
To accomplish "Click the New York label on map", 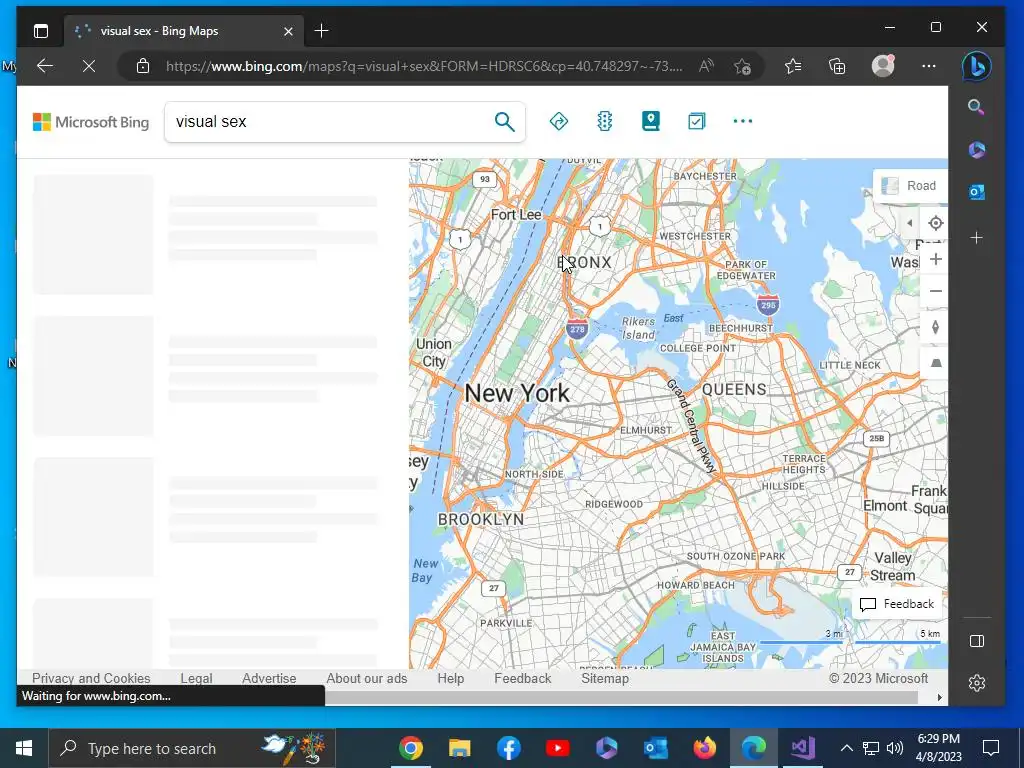I will point(517,393).
